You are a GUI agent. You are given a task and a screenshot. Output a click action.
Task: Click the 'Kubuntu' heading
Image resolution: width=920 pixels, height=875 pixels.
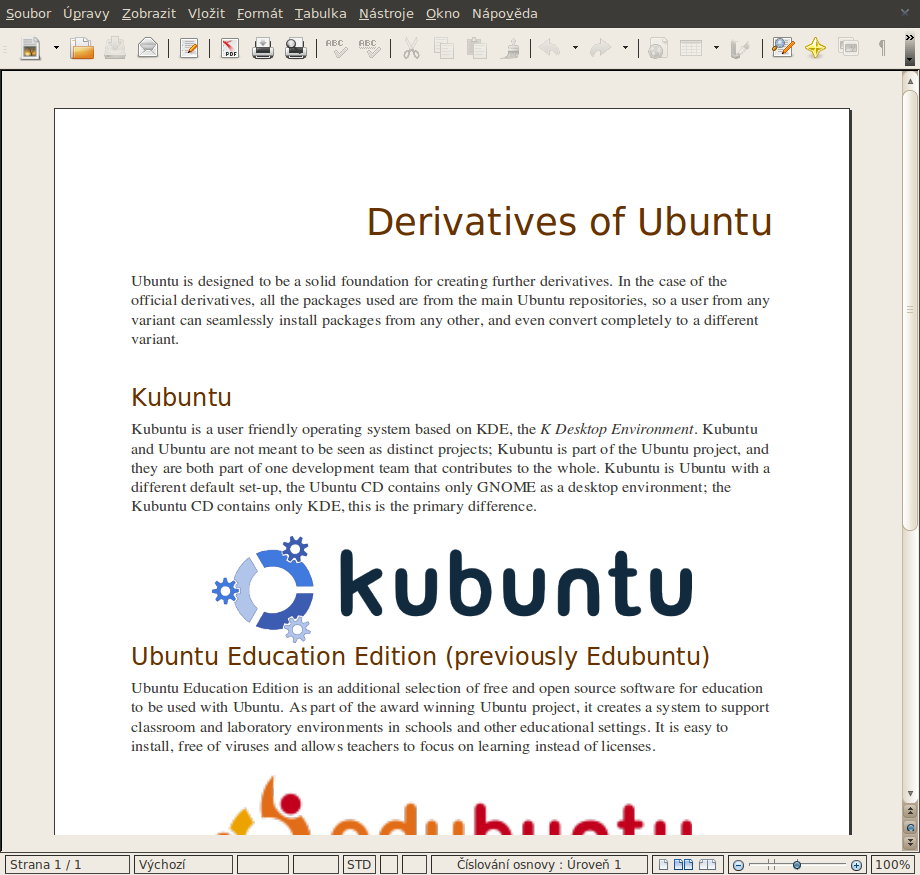coord(181,397)
